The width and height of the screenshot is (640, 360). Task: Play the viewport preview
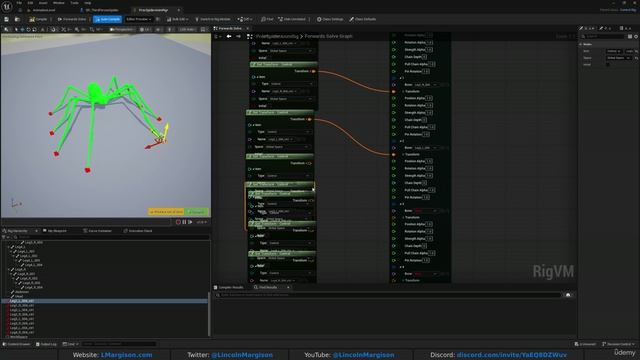(x=190, y=222)
